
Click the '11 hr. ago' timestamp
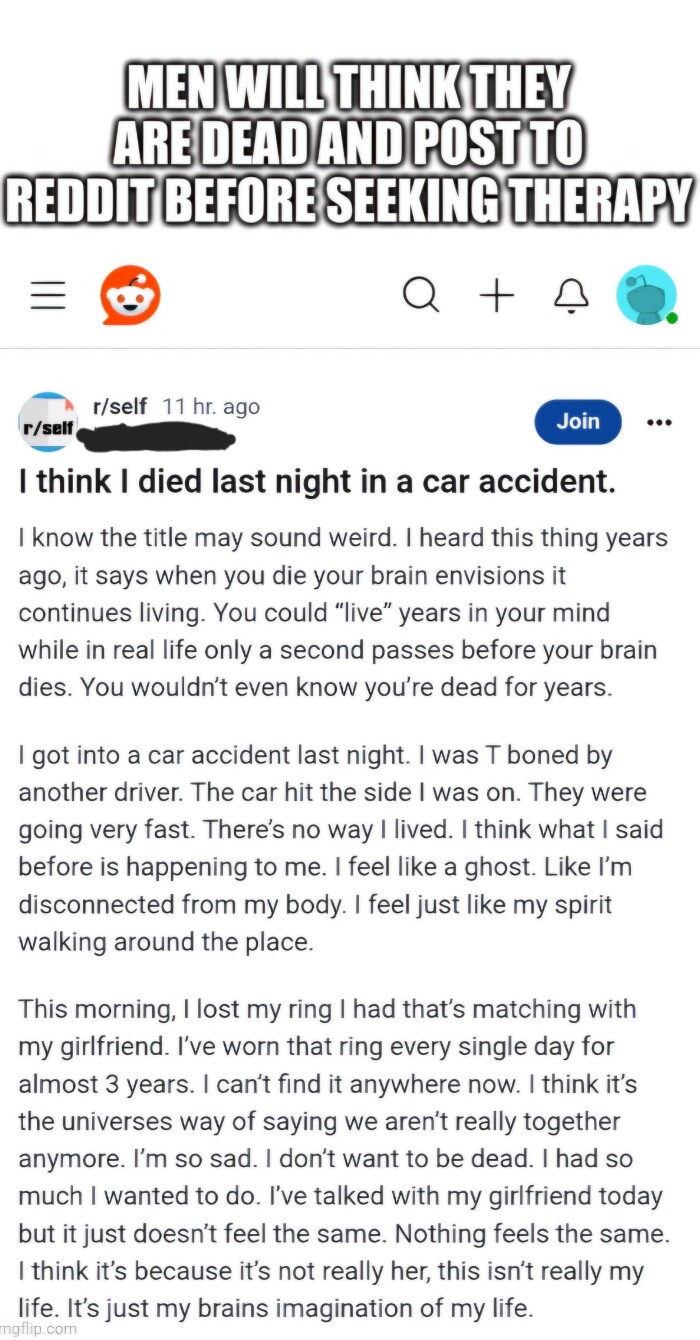point(211,407)
